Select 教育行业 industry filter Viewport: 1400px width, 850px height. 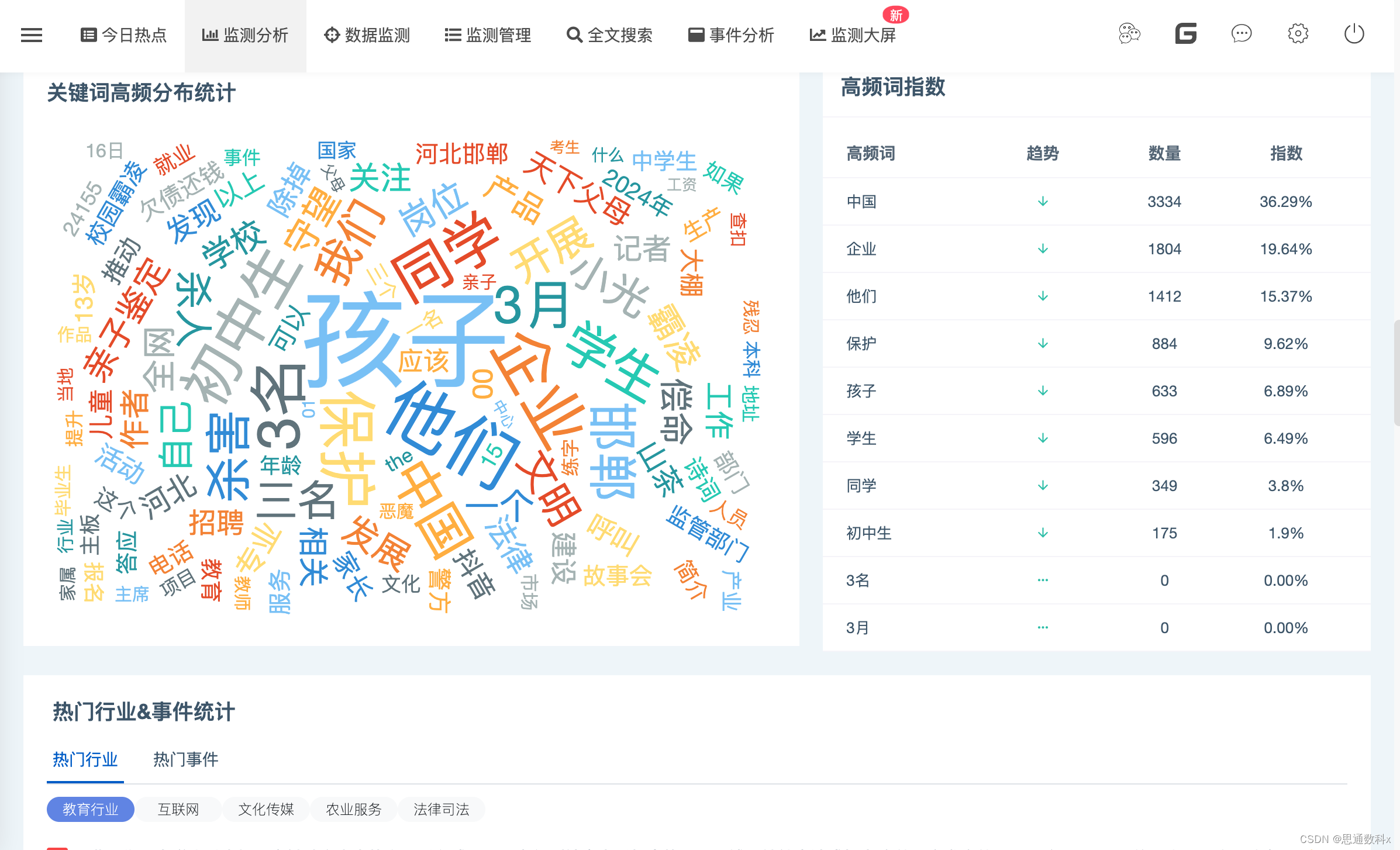tap(91, 809)
